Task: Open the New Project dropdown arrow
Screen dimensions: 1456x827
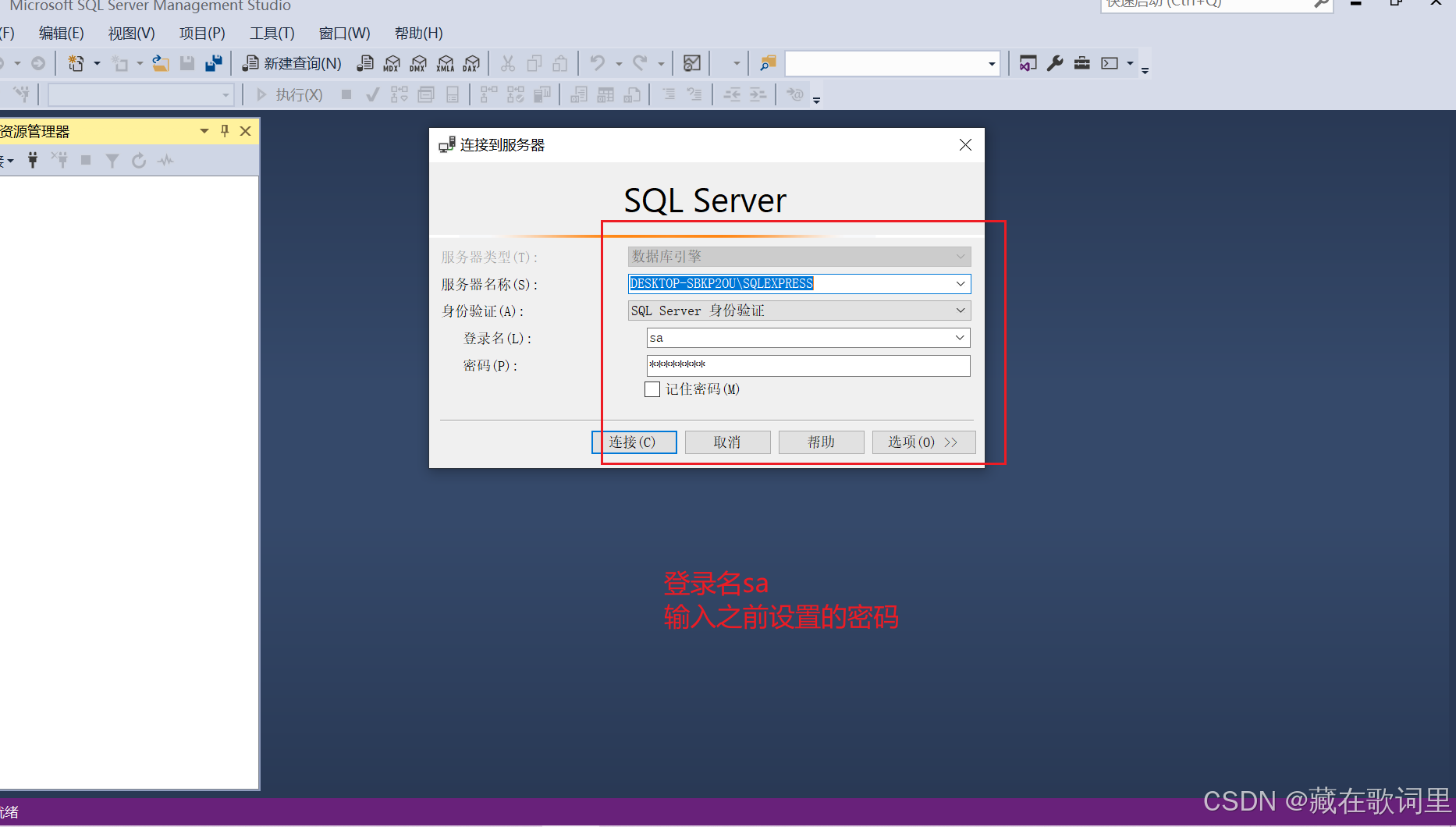Action: click(97, 63)
